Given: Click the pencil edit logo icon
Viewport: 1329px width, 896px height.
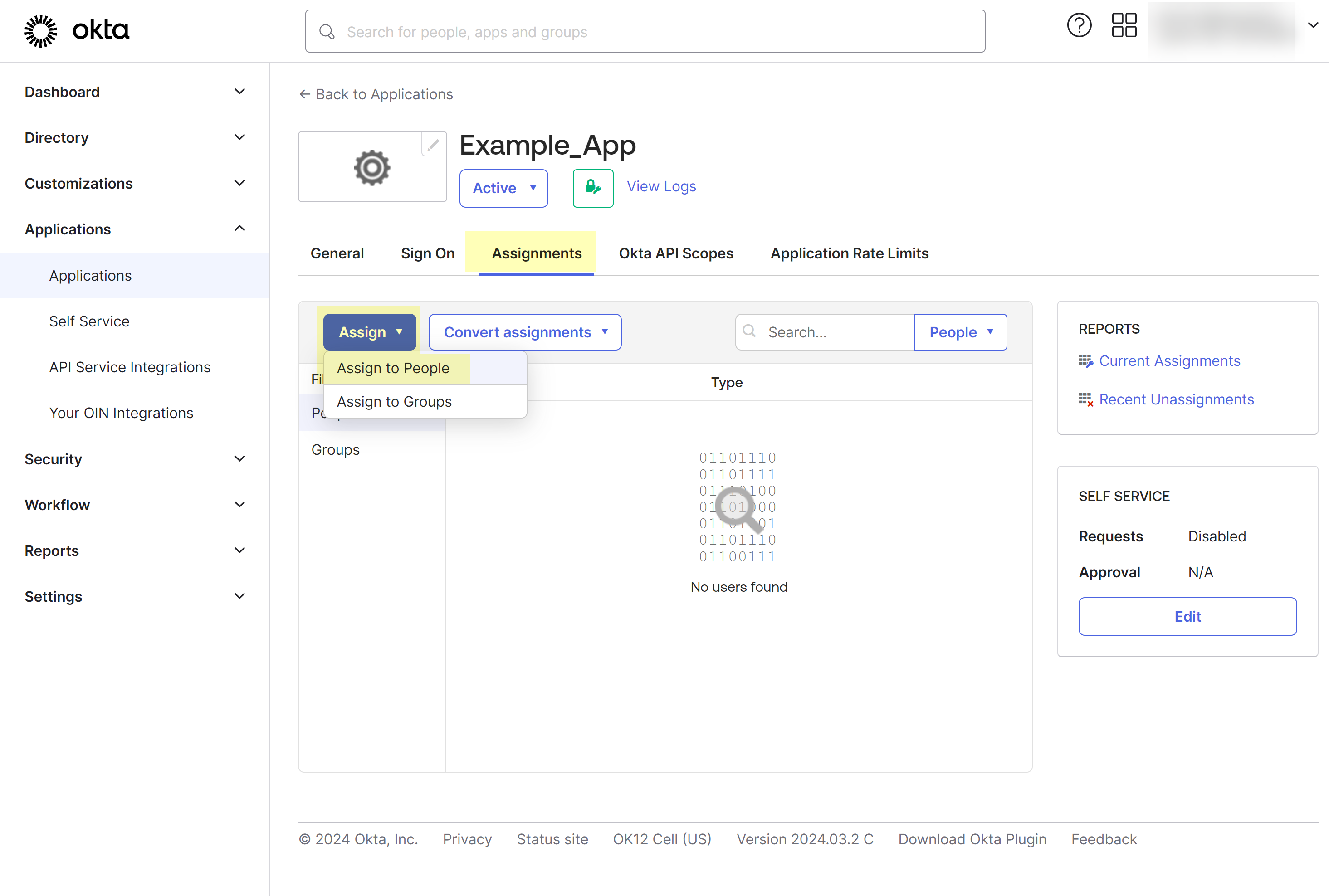Looking at the screenshot, I should pos(433,145).
